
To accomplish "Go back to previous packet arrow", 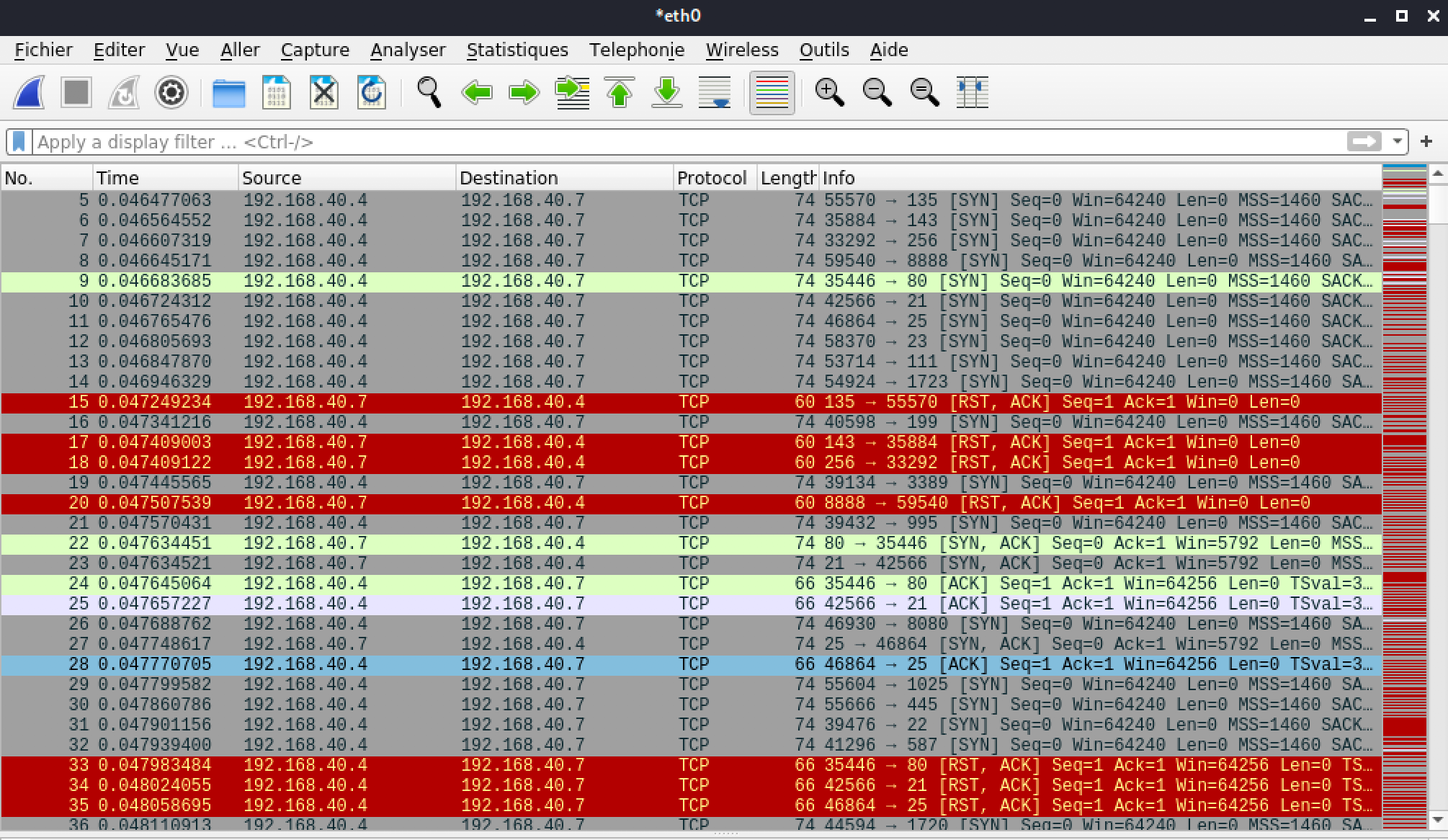I will [477, 93].
